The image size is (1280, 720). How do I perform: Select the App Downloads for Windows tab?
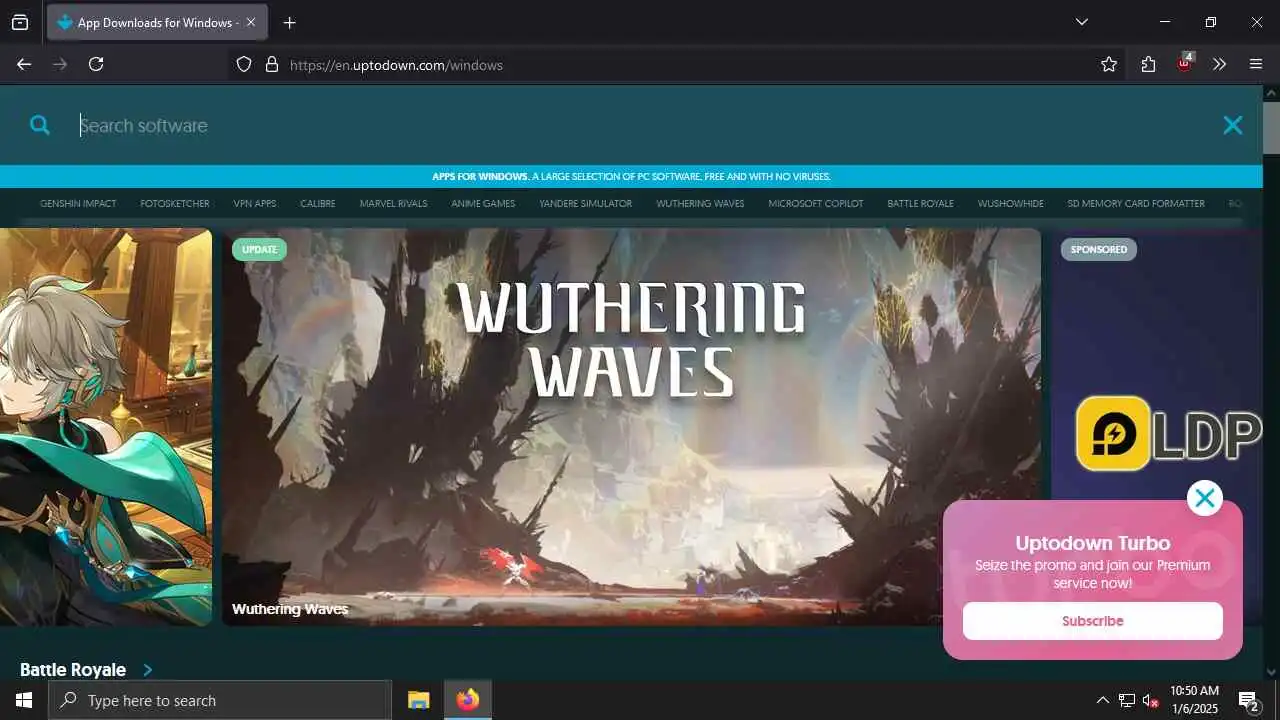157,22
